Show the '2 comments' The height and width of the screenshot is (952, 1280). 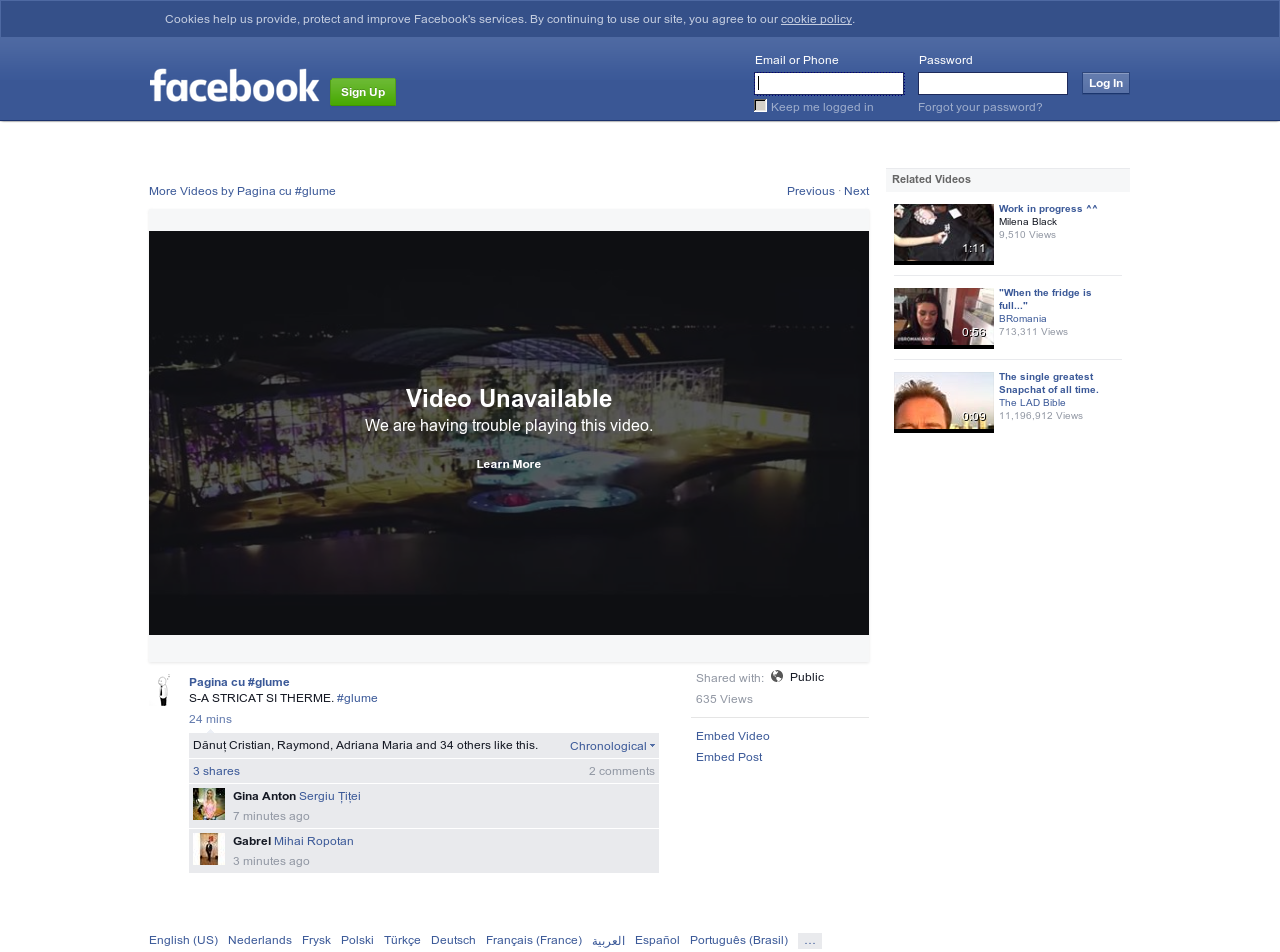pyautogui.click(x=622, y=771)
